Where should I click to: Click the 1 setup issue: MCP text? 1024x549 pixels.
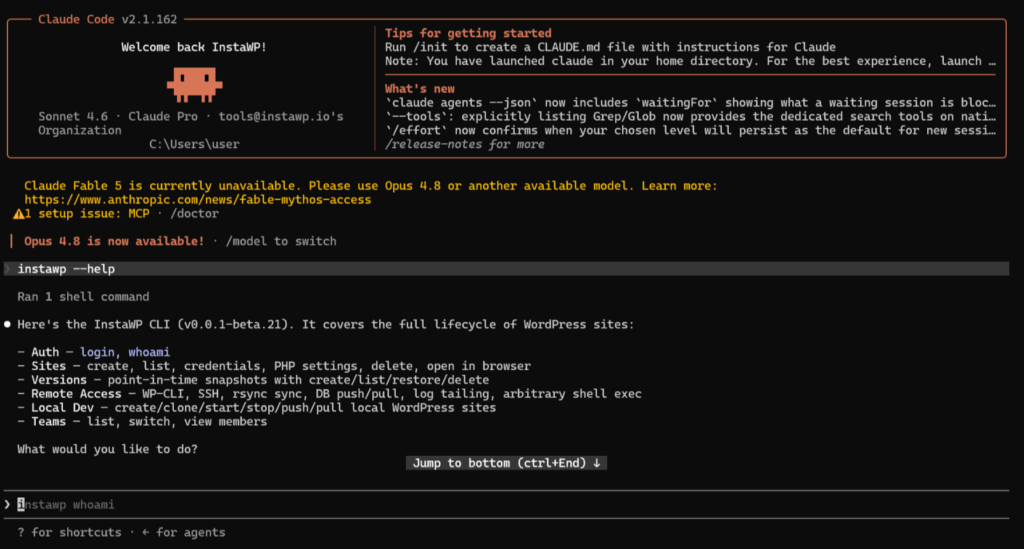point(87,213)
